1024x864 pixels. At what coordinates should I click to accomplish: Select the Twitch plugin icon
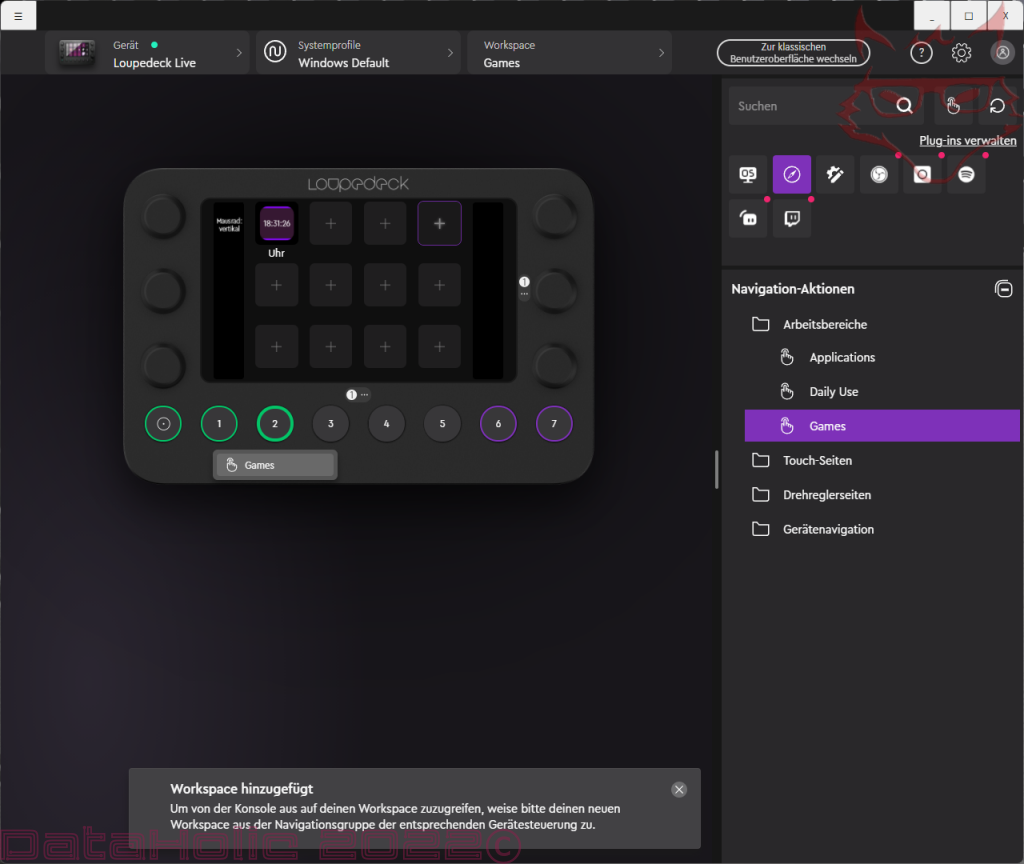[x=792, y=218]
